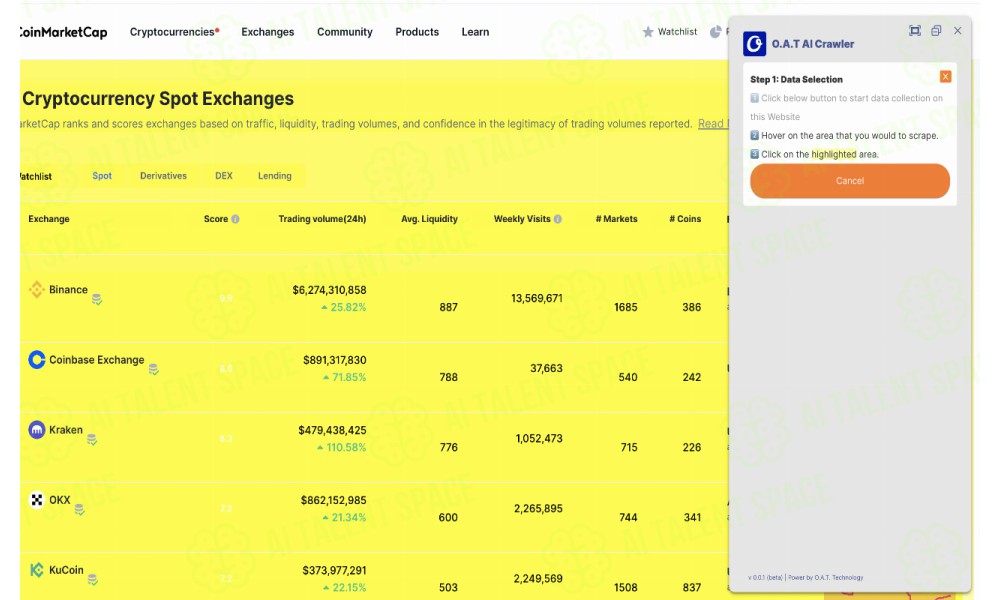Select the Watchlist tab beside Spot

click(36, 177)
